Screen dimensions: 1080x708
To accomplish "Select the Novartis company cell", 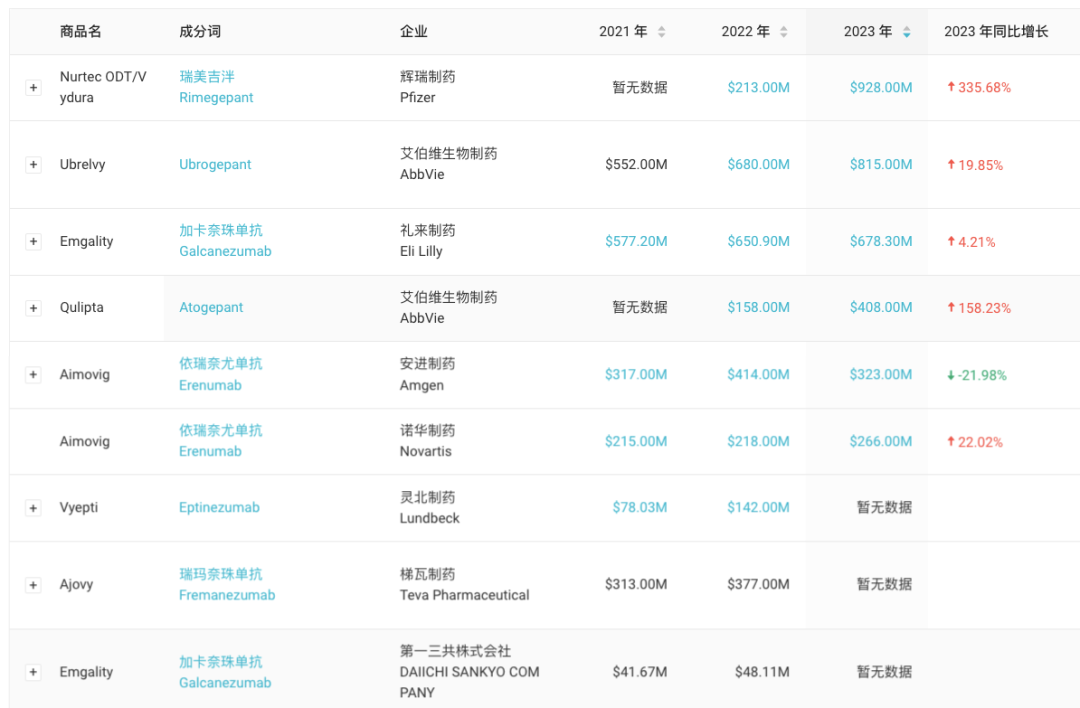I will click(x=428, y=441).
